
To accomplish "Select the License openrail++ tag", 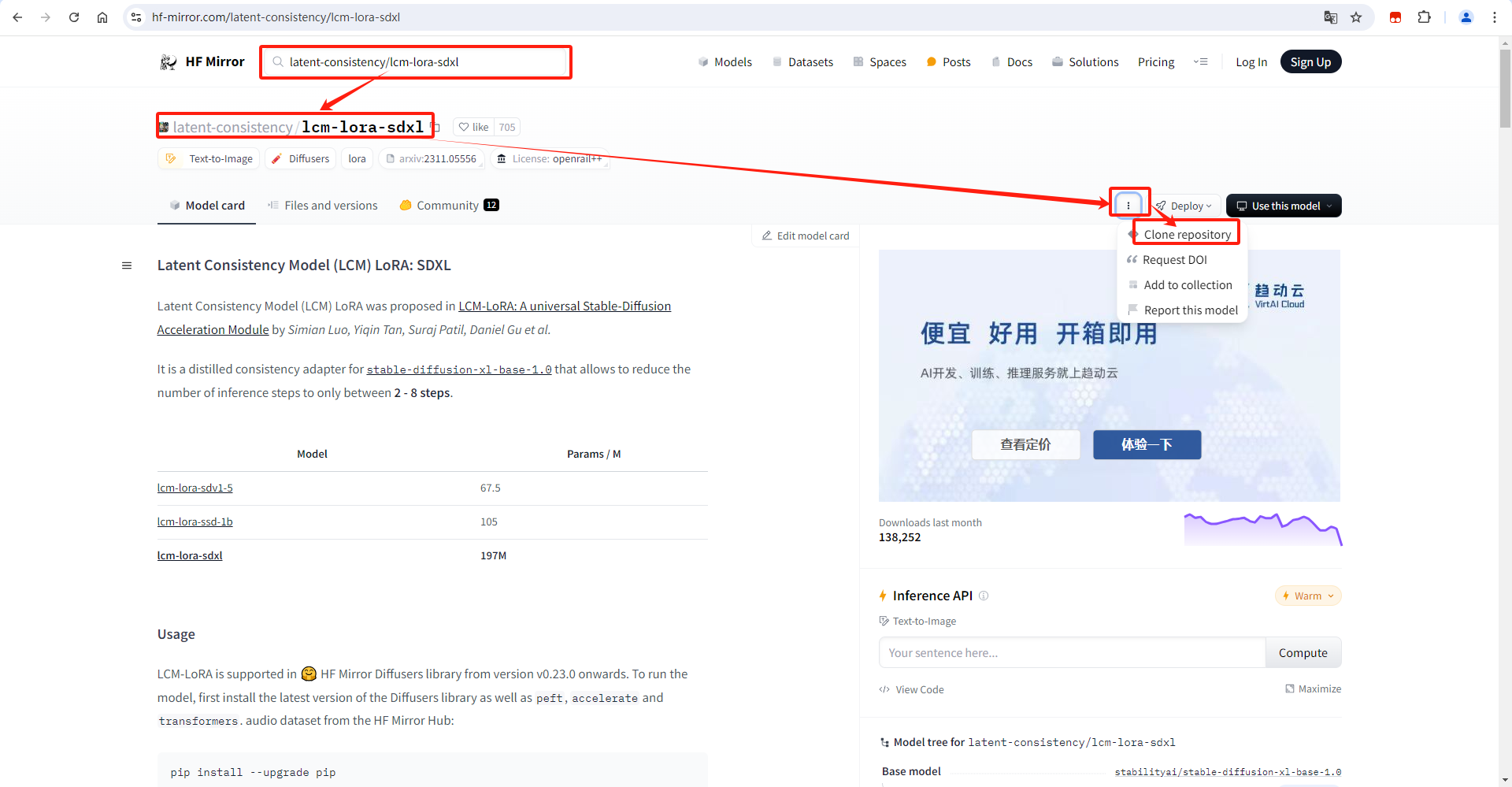I will pos(550,158).
